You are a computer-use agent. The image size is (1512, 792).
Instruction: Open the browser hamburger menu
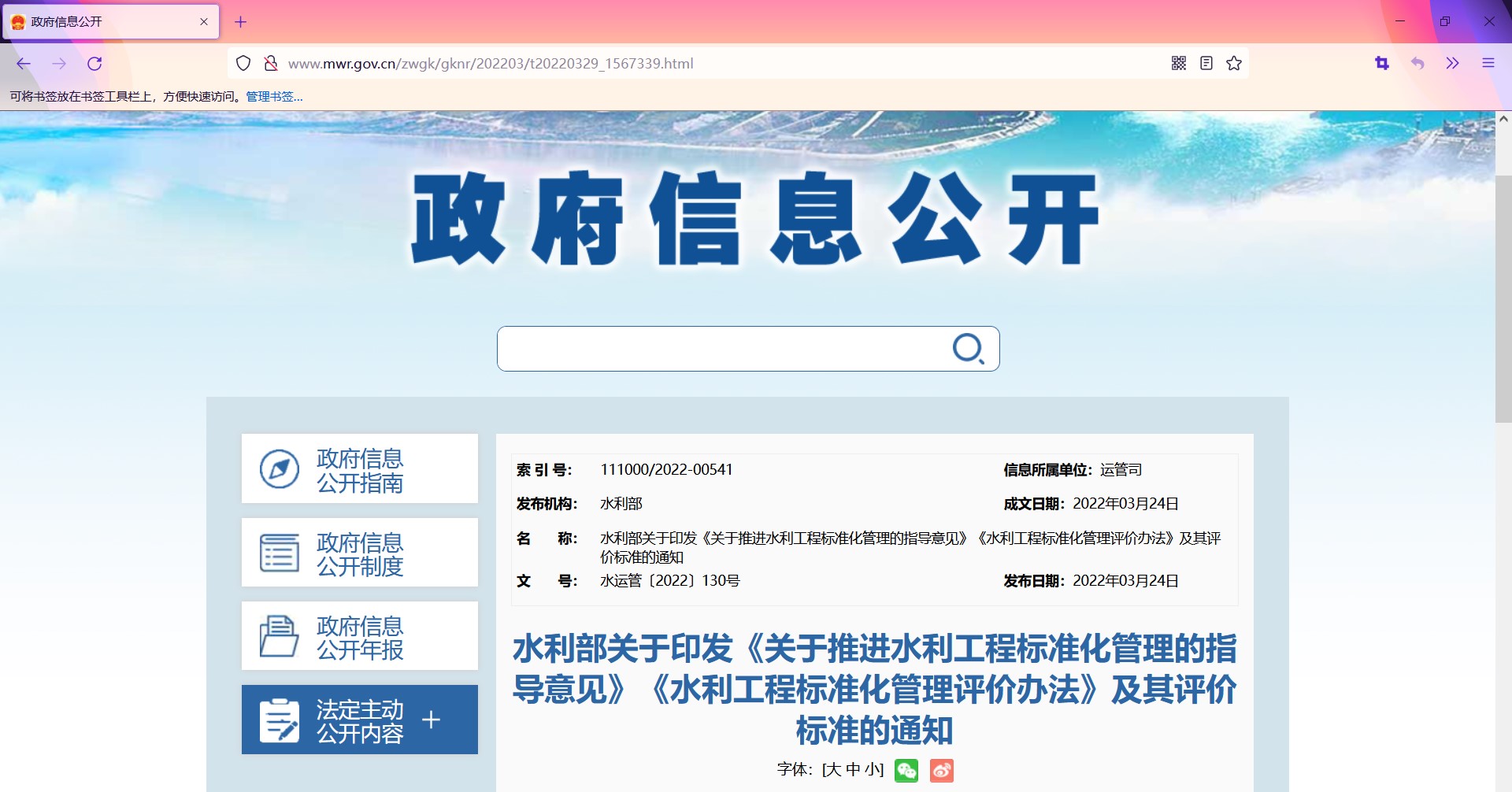pos(1488,63)
